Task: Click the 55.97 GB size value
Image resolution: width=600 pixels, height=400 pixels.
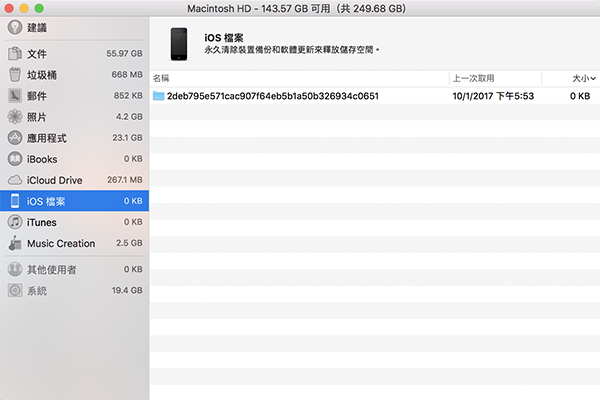Action: point(124,54)
